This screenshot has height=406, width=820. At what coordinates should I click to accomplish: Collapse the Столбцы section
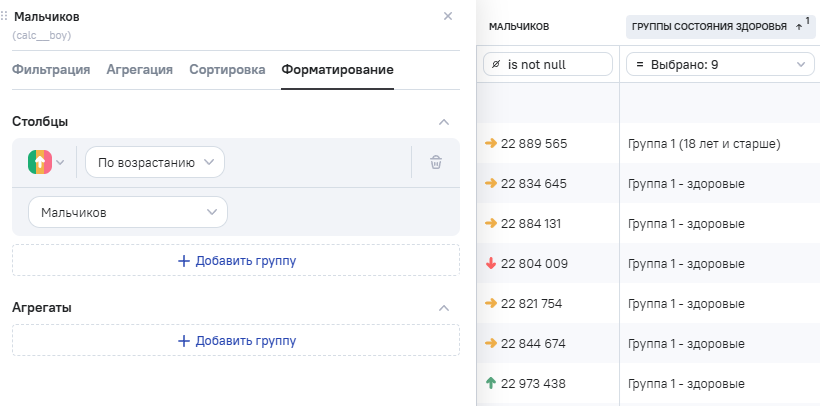coord(444,121)
